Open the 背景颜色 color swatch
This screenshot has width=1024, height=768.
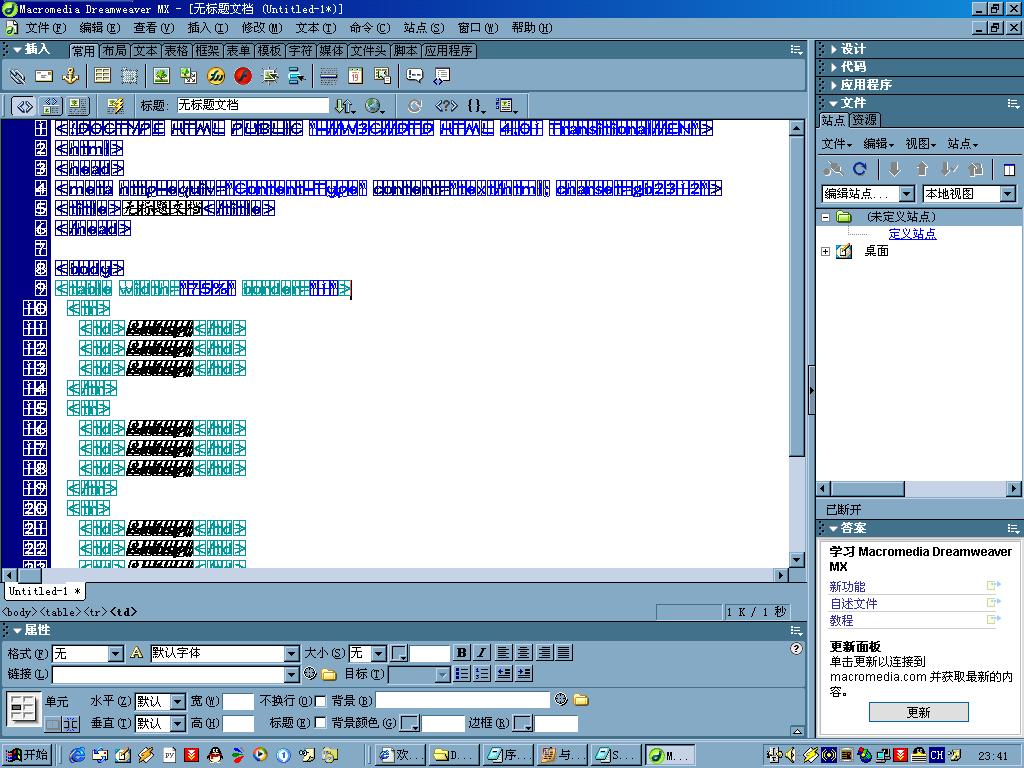(409, 724)
